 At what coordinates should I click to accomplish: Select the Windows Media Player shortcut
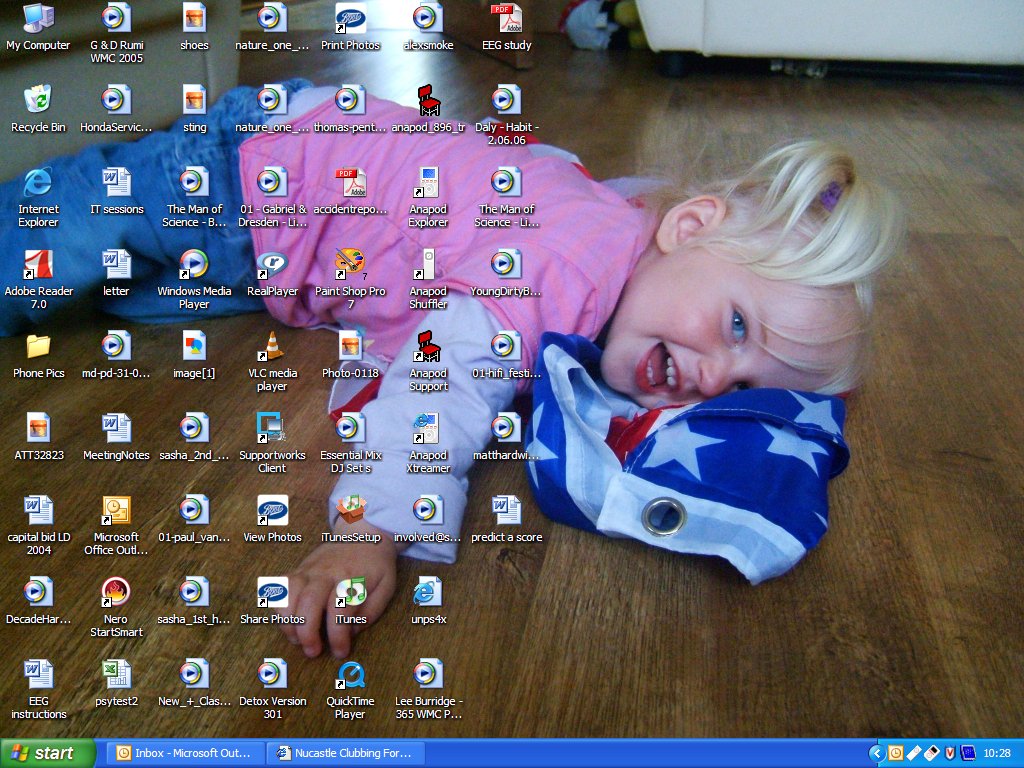(x=194, y=264)
